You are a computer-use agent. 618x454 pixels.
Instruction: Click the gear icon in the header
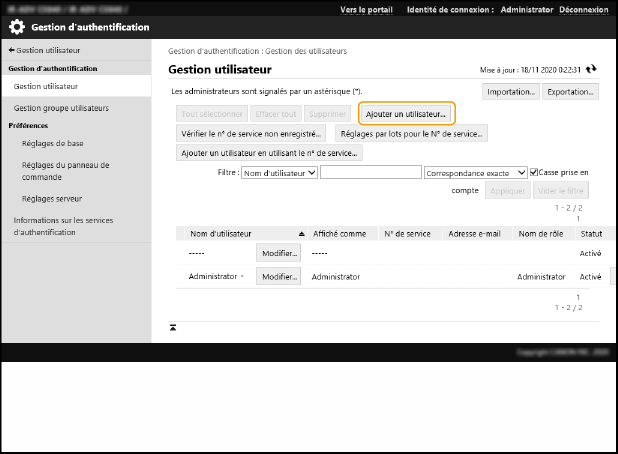pyautogui.click(x=17, y=27)
